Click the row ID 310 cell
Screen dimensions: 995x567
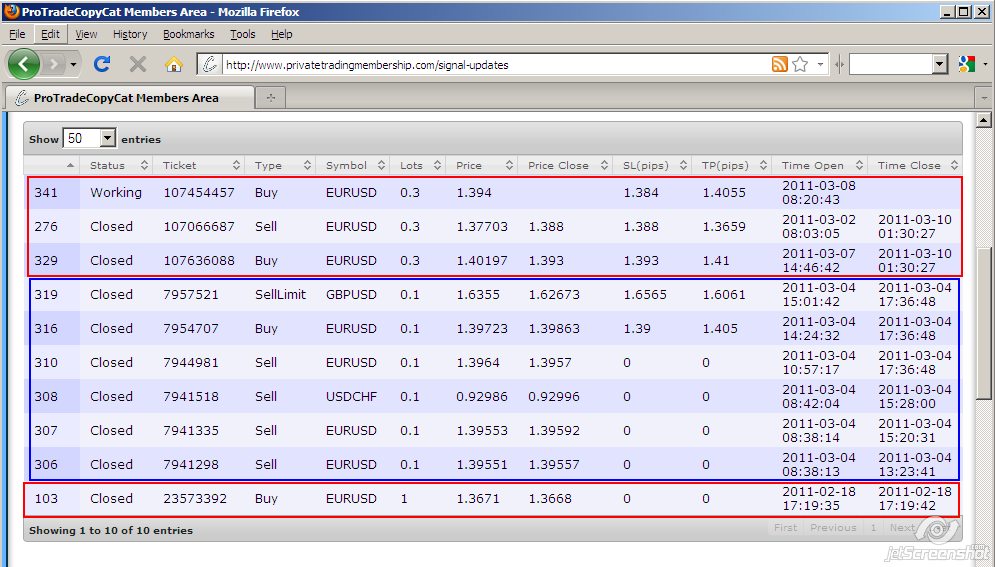46,363
